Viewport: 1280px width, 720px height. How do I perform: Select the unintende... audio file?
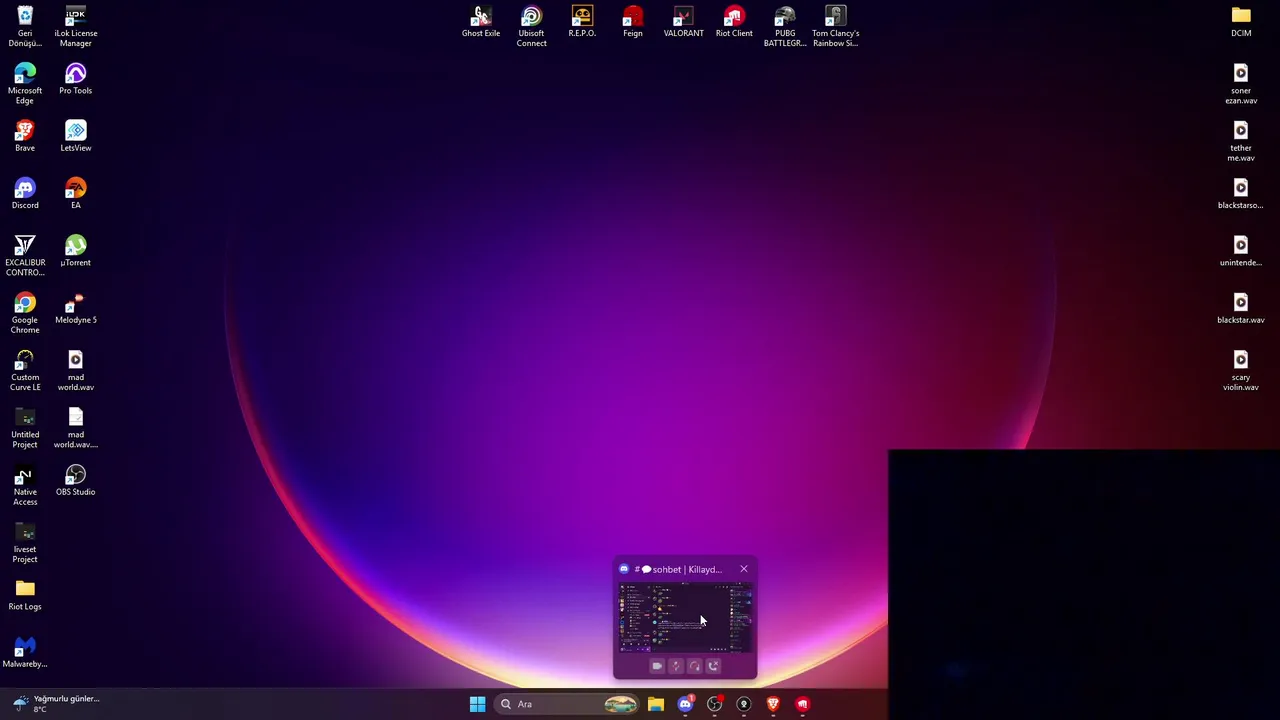coord(1241,251)
